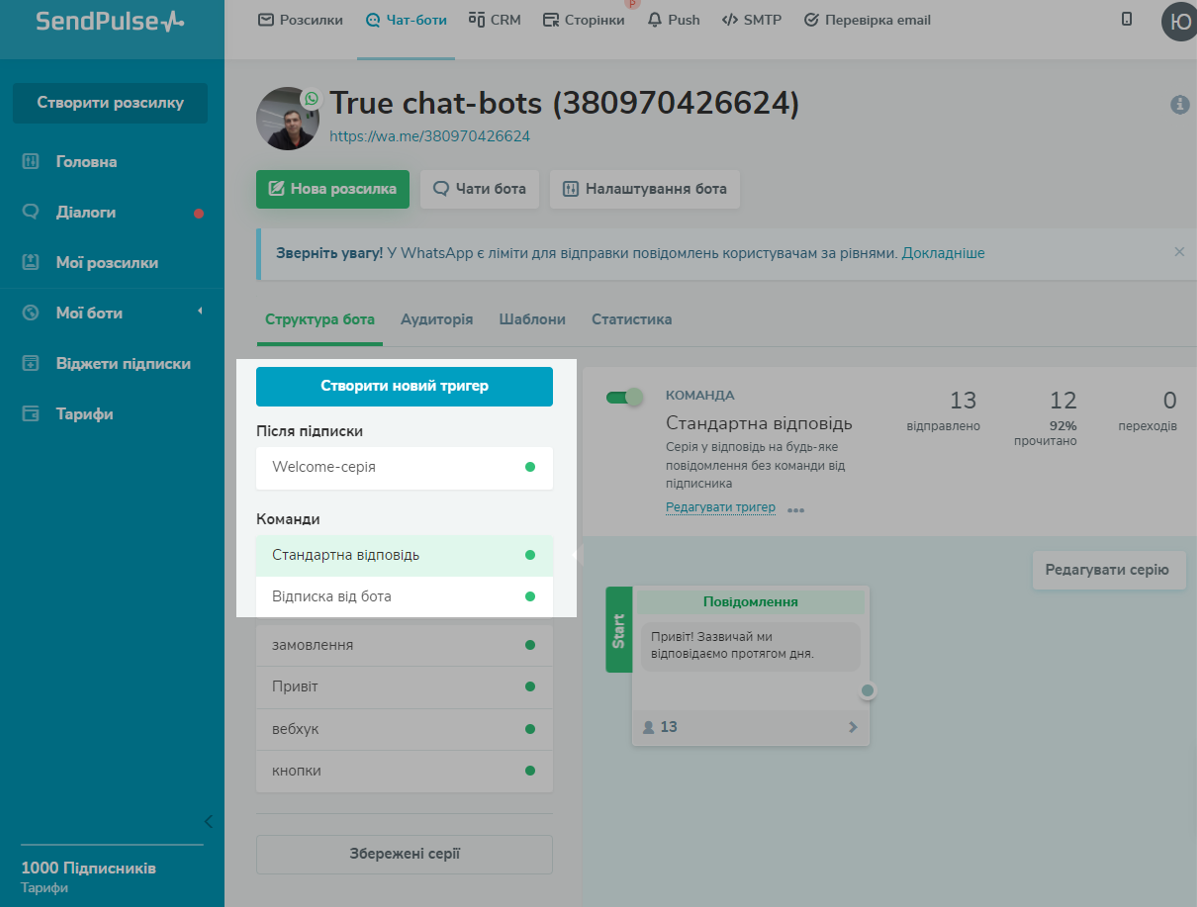This screenshot has height=907, width=1197.
Task: Click the 13 subscribers count in block
Action: point(660,728)
